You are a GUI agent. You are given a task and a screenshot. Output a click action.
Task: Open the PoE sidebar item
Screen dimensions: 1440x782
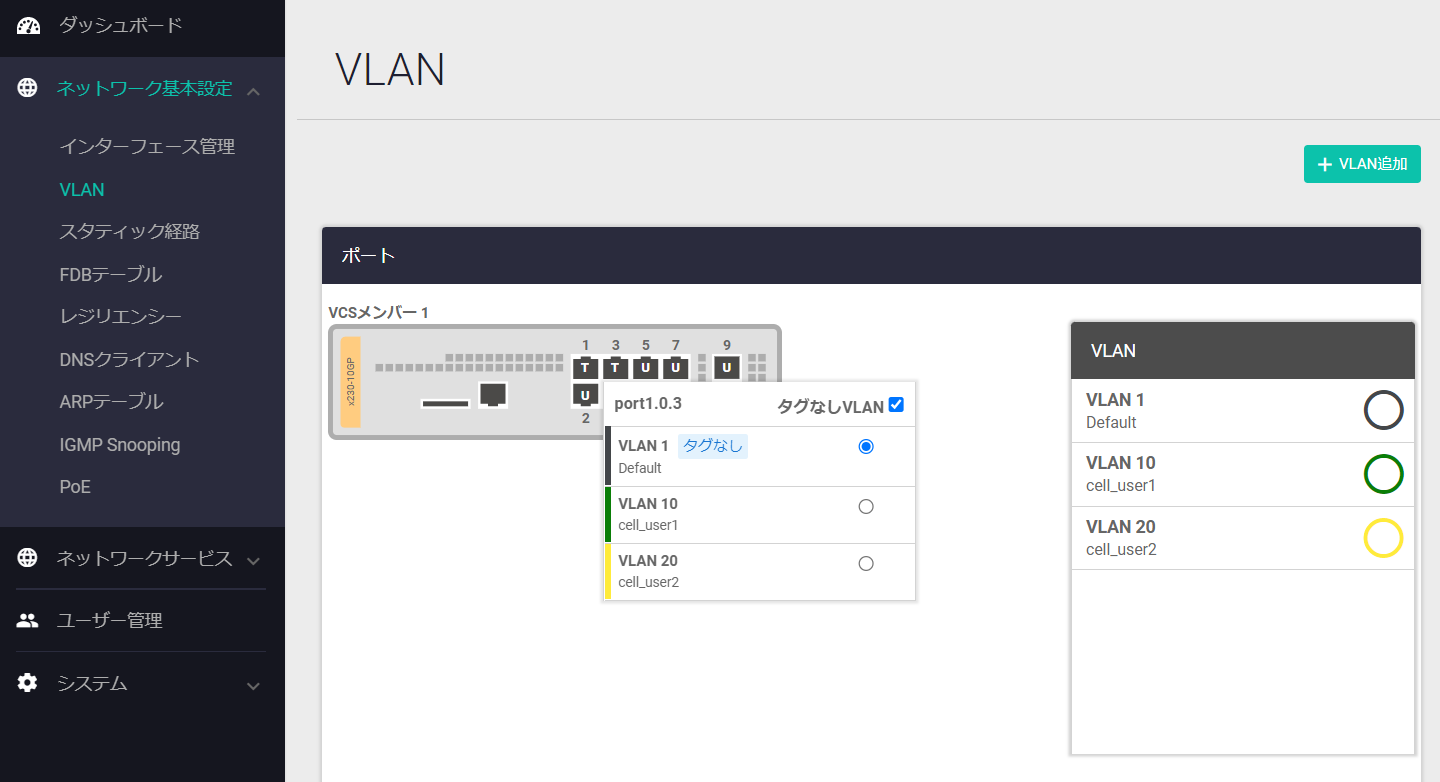tap(75, 486)
